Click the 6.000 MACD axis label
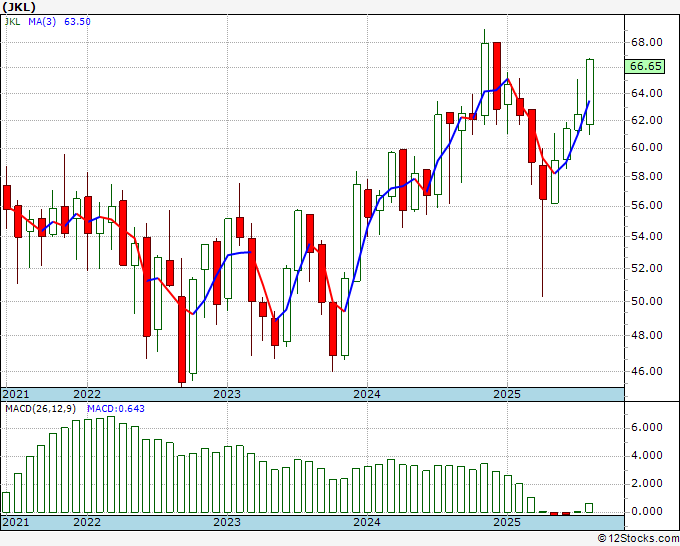The image size is (680, 546). click(647, 427)
